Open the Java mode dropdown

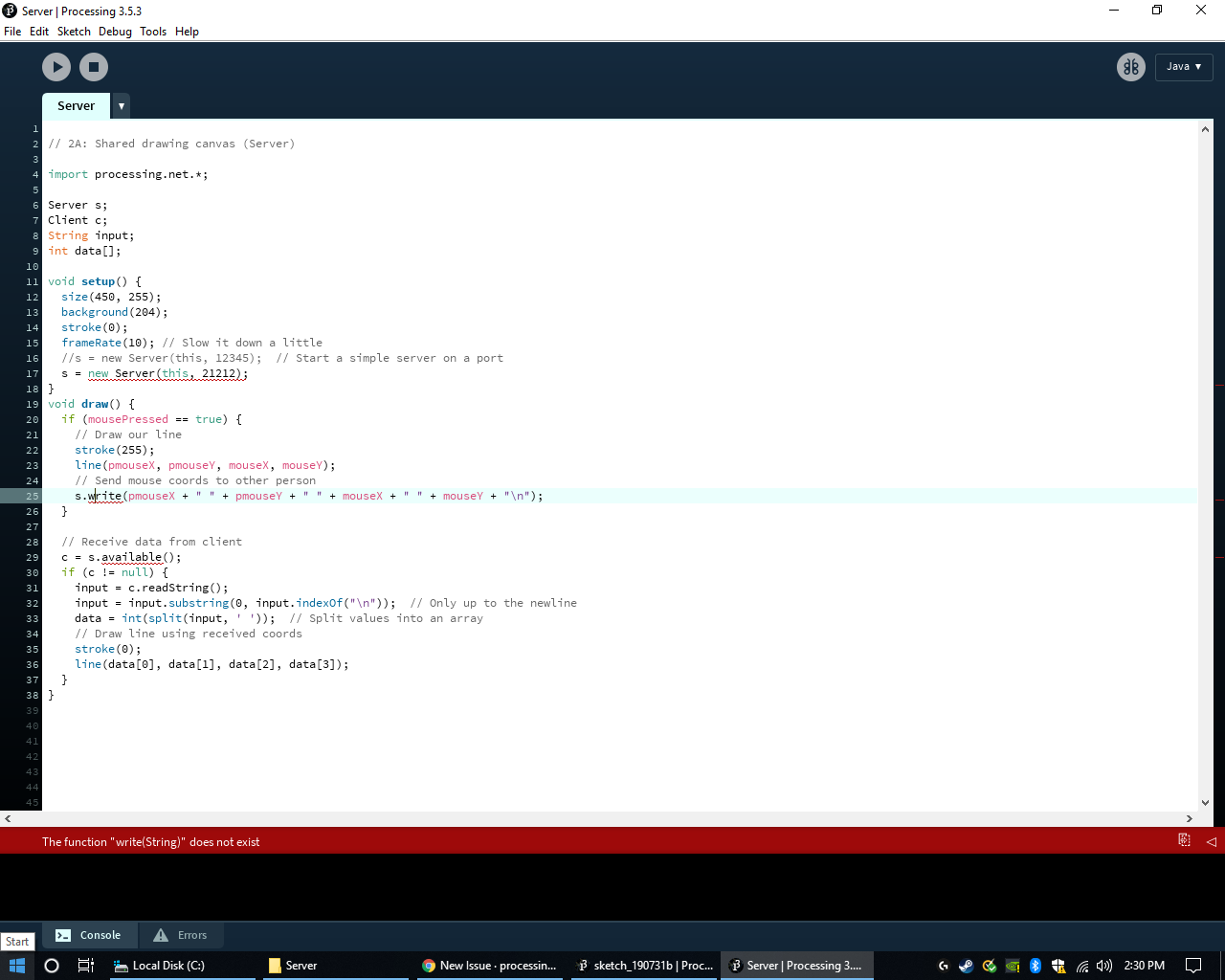coord(1184,67)
